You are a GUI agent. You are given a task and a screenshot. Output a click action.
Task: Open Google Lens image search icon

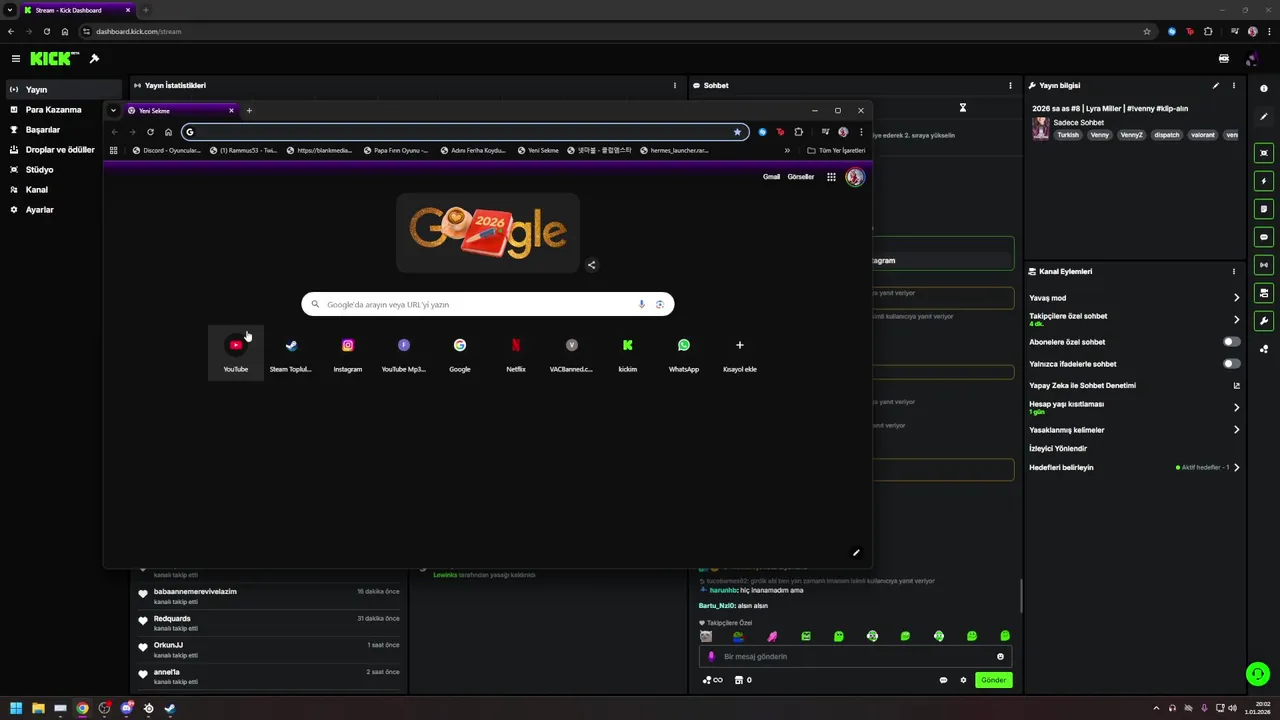pyautogui.click(x=660, y=304)
